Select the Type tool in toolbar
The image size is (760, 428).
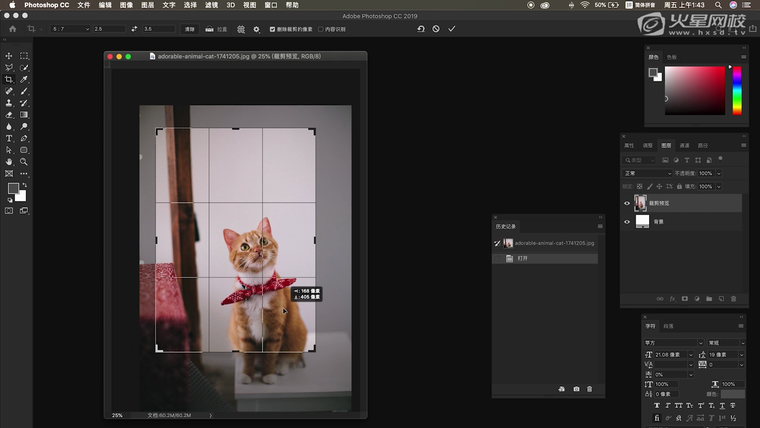point(9,138)
